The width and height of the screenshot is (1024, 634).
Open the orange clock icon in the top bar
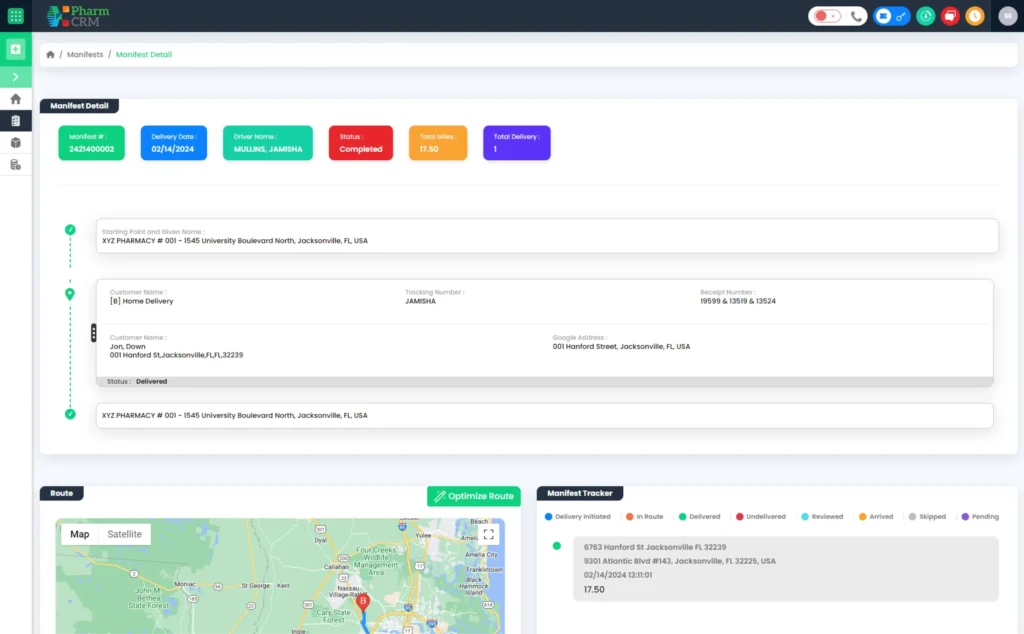click(975, 16)
